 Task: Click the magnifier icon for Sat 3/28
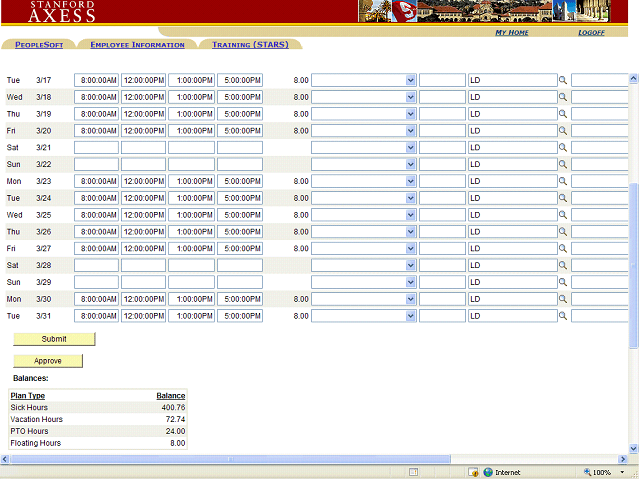[563, 265]
